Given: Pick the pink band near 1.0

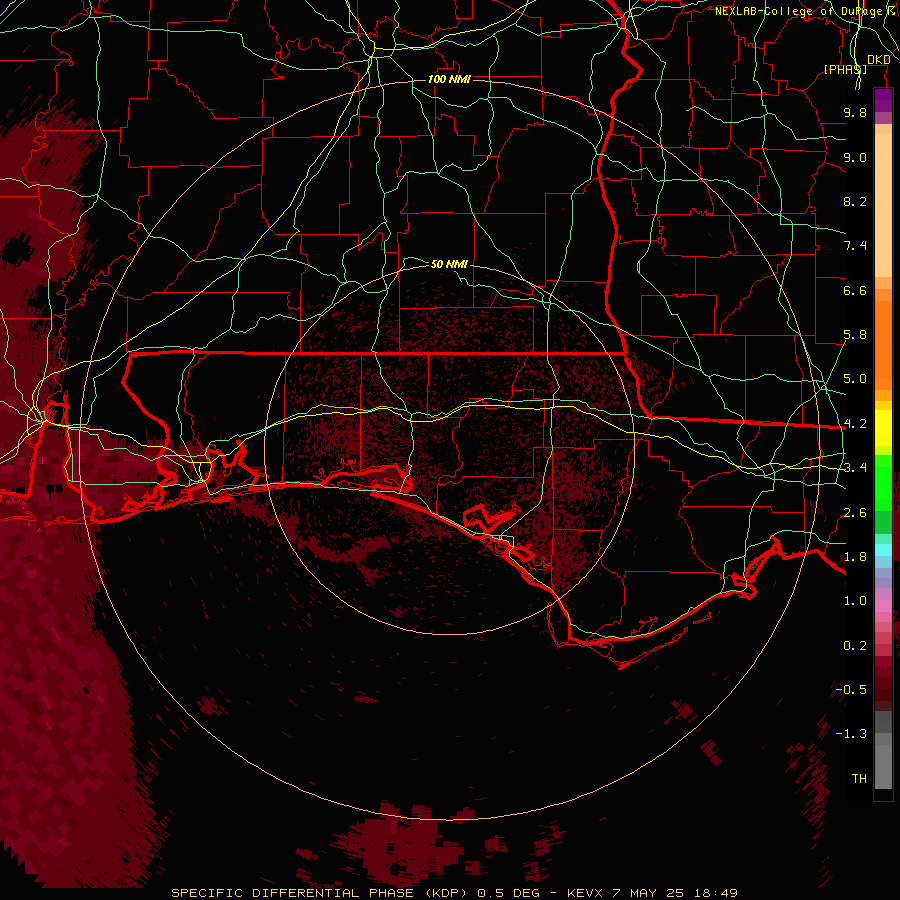Looking at the screenshot, I should (x=883, y=606).
